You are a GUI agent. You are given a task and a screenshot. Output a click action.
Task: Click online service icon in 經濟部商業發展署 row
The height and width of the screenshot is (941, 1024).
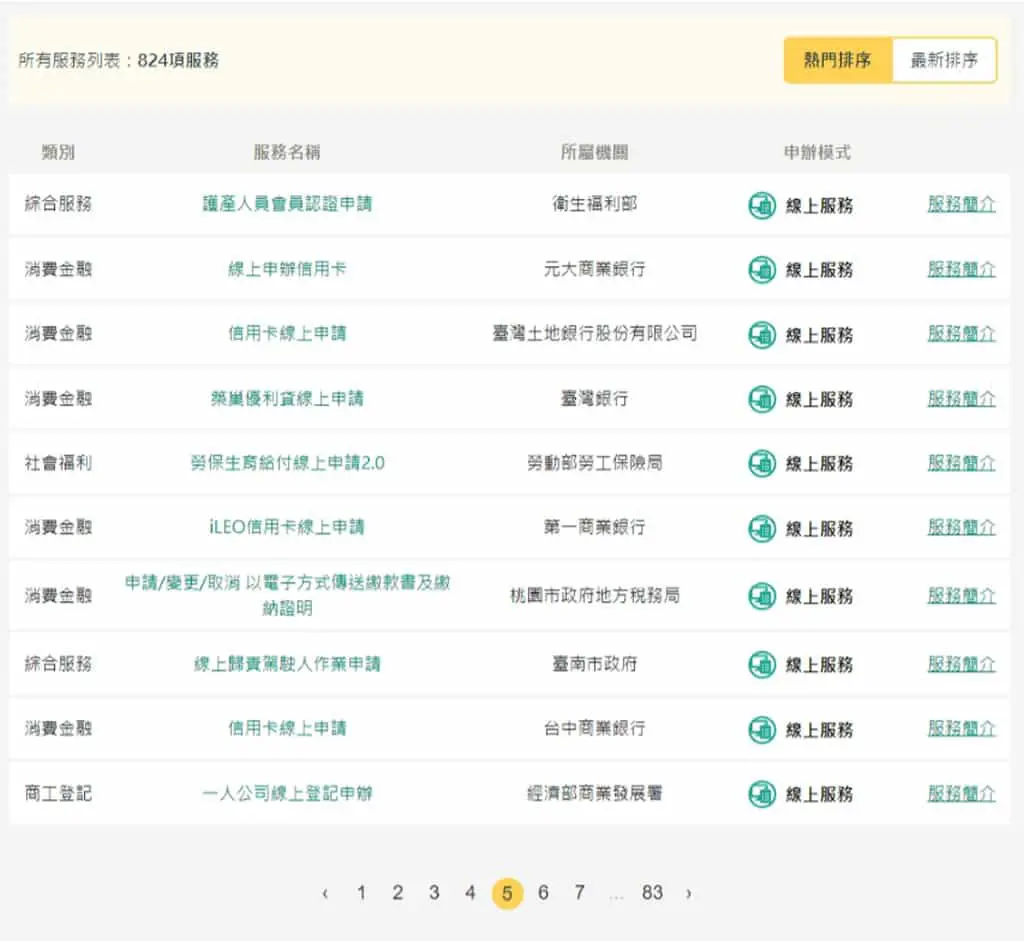[x=761, y=794]
